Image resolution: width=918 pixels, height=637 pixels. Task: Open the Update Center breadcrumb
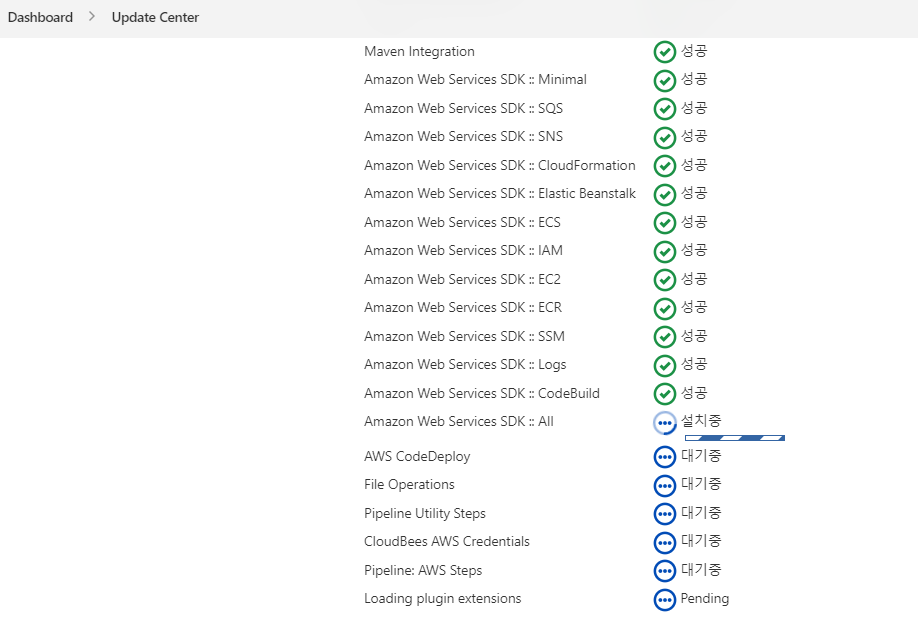coord(155,18)
